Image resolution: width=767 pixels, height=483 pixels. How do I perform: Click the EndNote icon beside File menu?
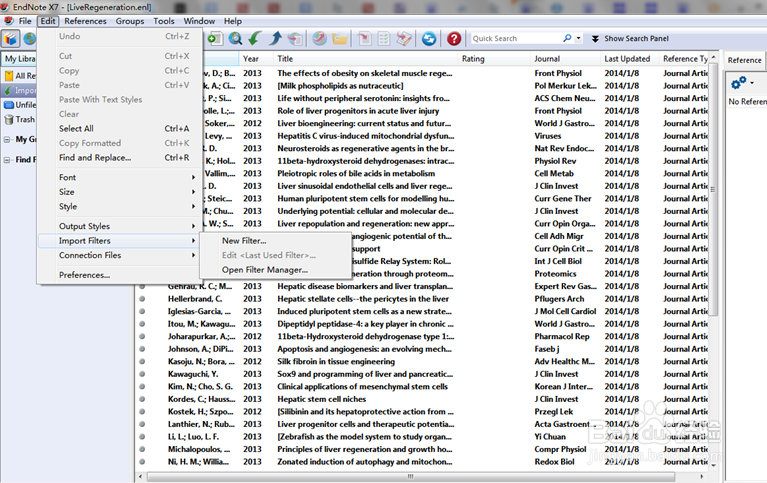pyautogui.click(x=8, y=21)
